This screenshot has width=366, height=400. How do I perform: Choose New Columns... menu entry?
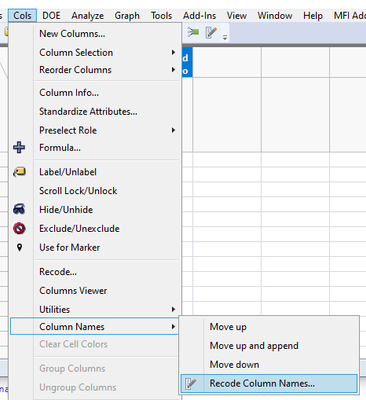pyautogui.click(x=95, y=34)
